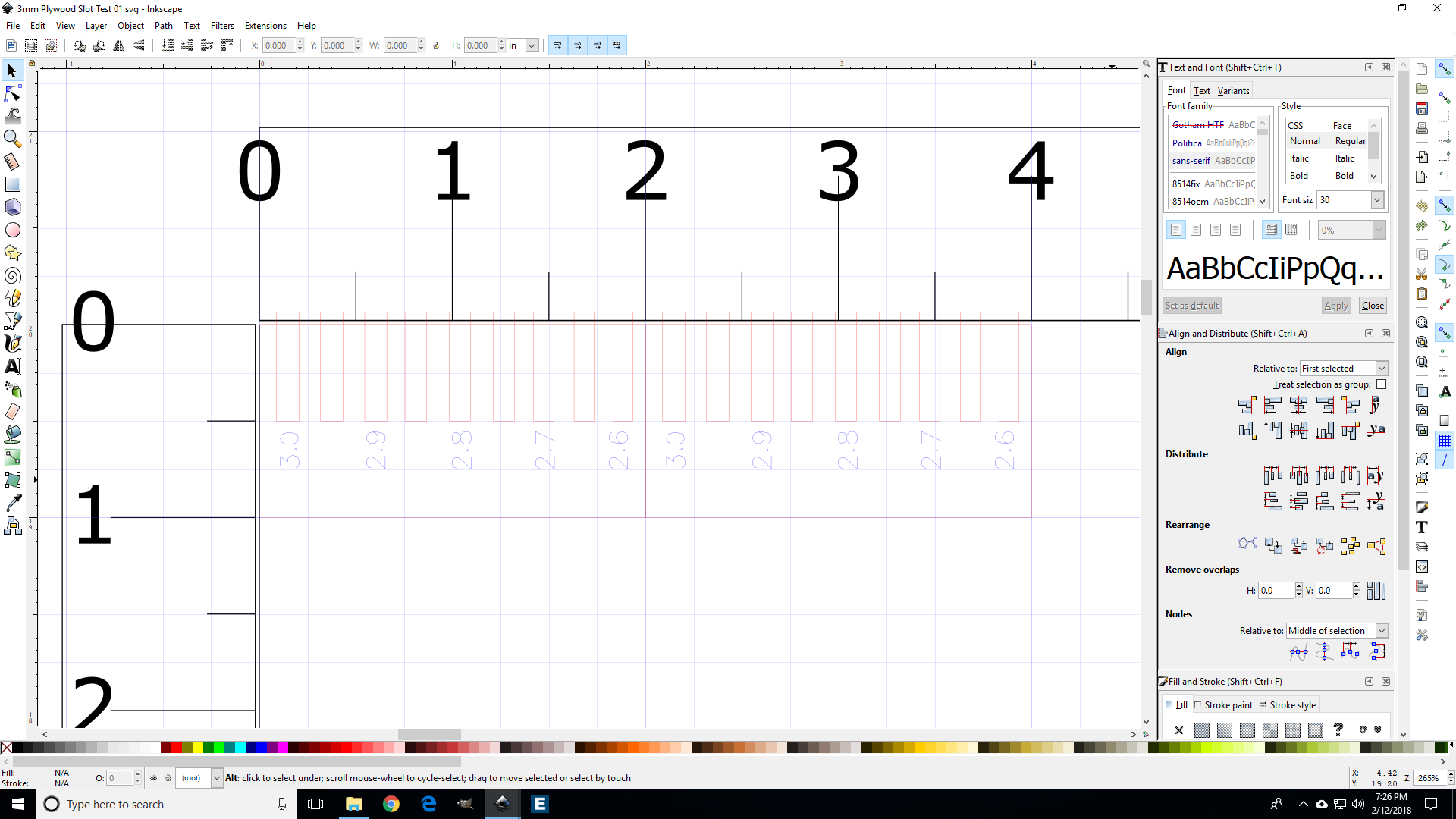Viewport: 1456px width, 819px height.
Task: Select the Measure ruler tool
Action: 12,162
